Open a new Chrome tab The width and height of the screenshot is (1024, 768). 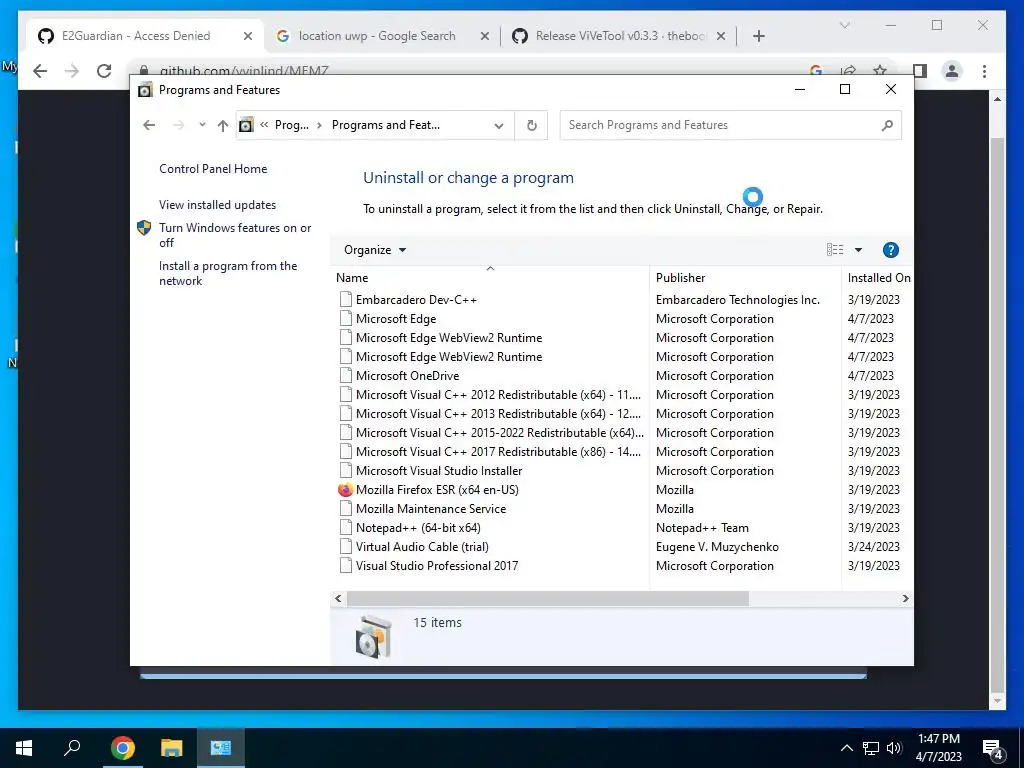coord(758,36)
